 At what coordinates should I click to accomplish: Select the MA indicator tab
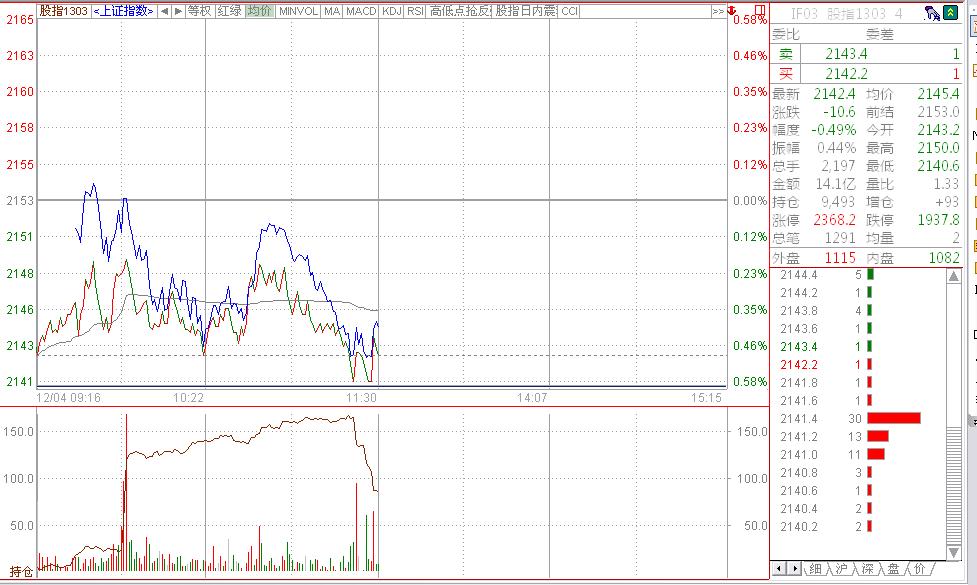pyautogui.click(x=332, y=11)
